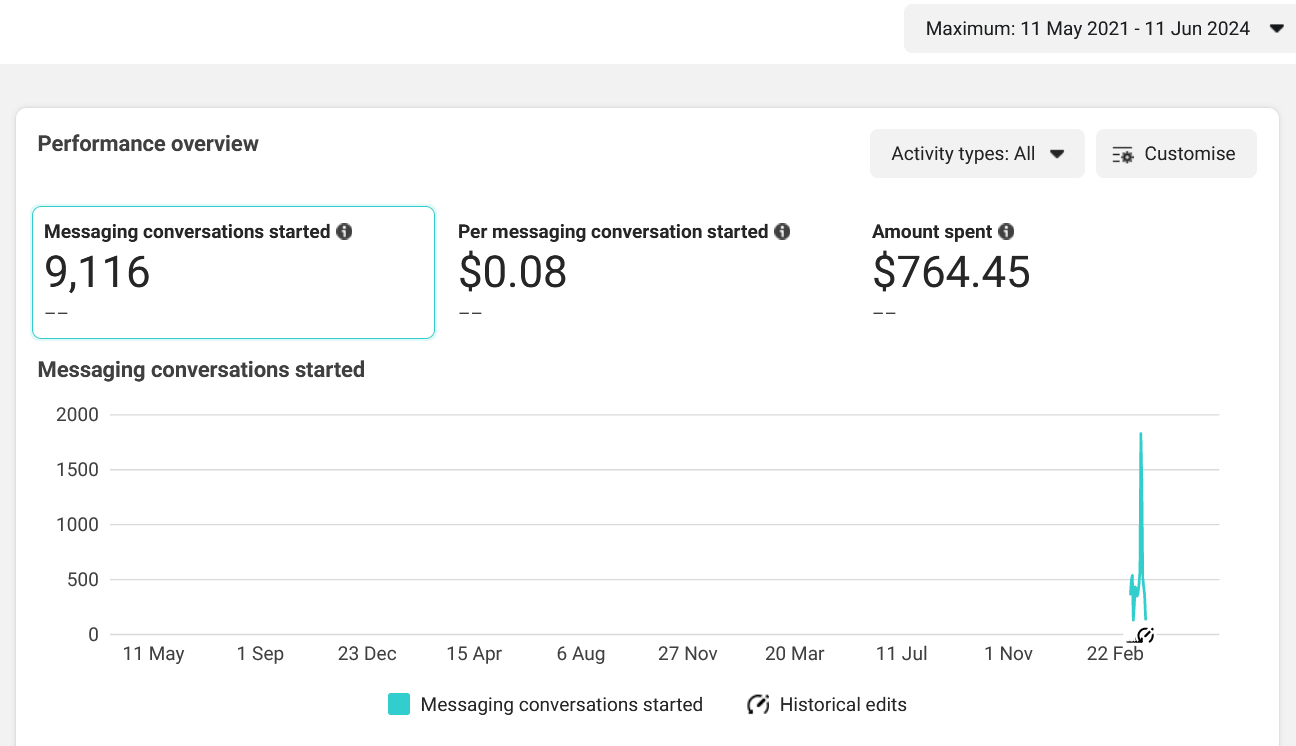Click the 9,116 conversations value
1296x746 pixels.
pos(98,272)
